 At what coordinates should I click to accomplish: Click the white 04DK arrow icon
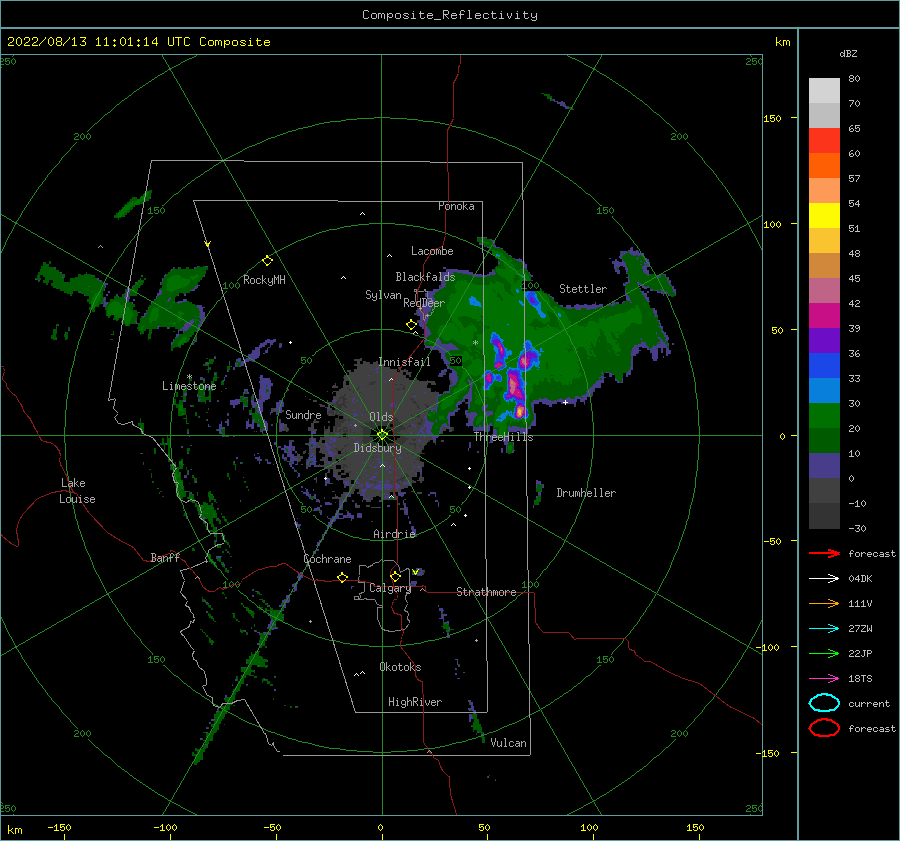tap(824, 578)
